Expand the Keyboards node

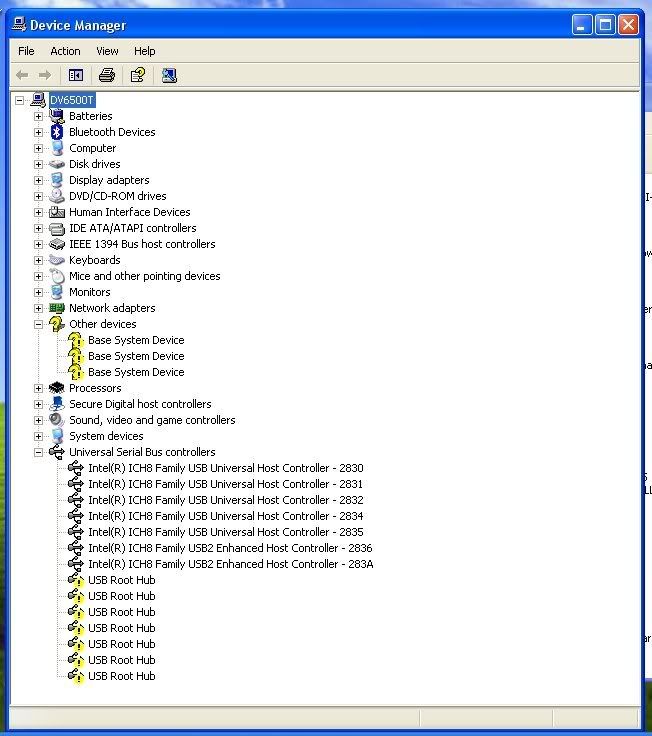coord(38,260)
